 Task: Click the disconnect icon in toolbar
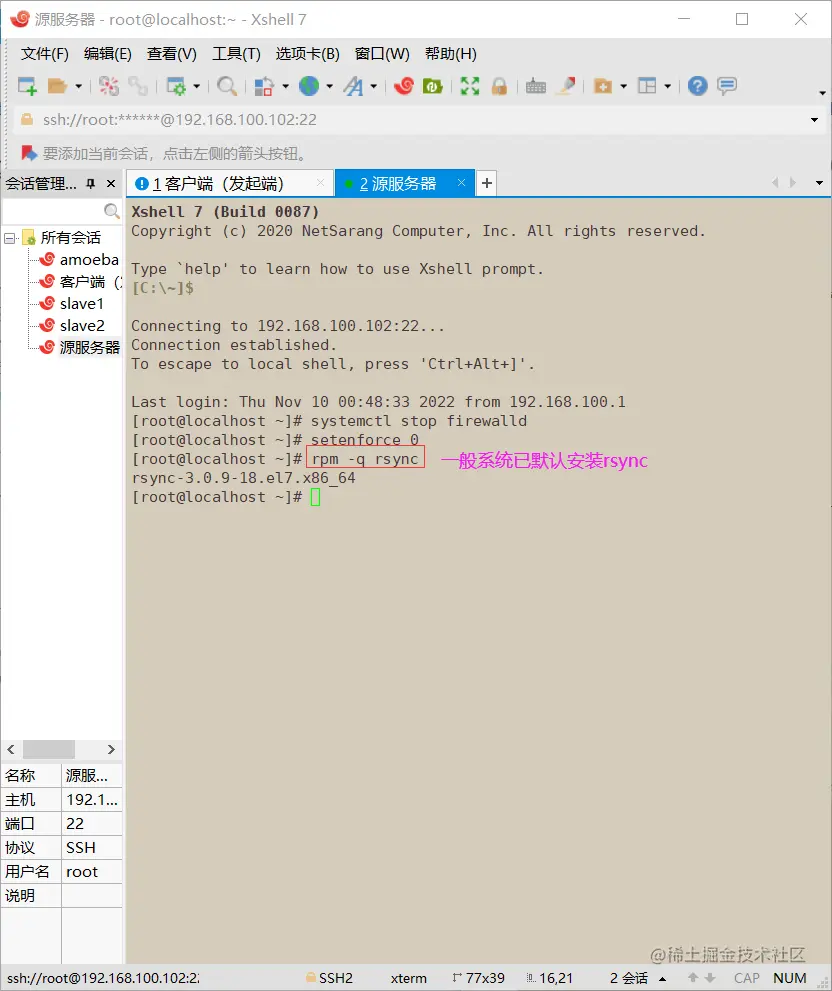tap(108, 86)
